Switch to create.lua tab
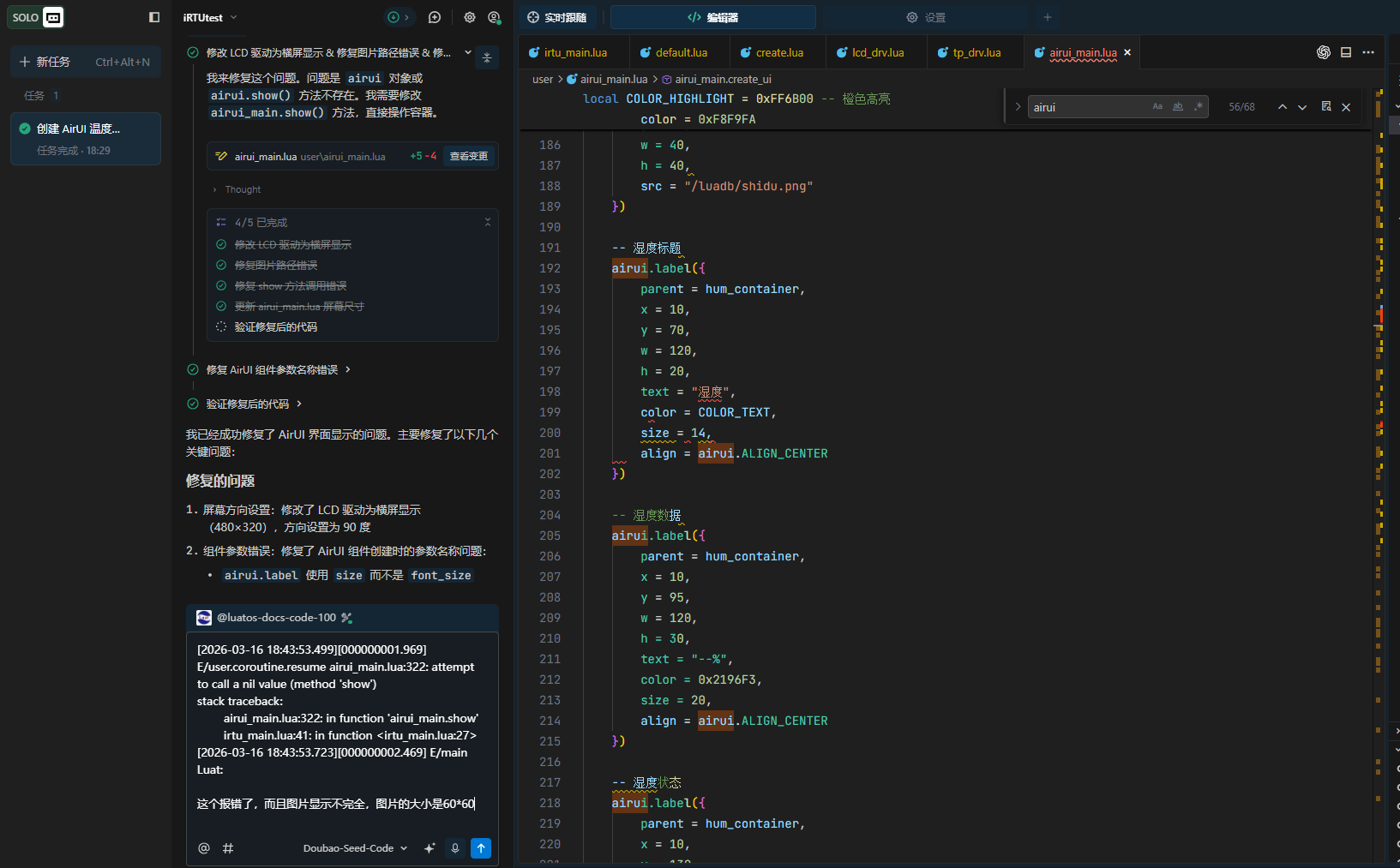This screenshot has height=868, width=1400. click(x=779, y=52)
